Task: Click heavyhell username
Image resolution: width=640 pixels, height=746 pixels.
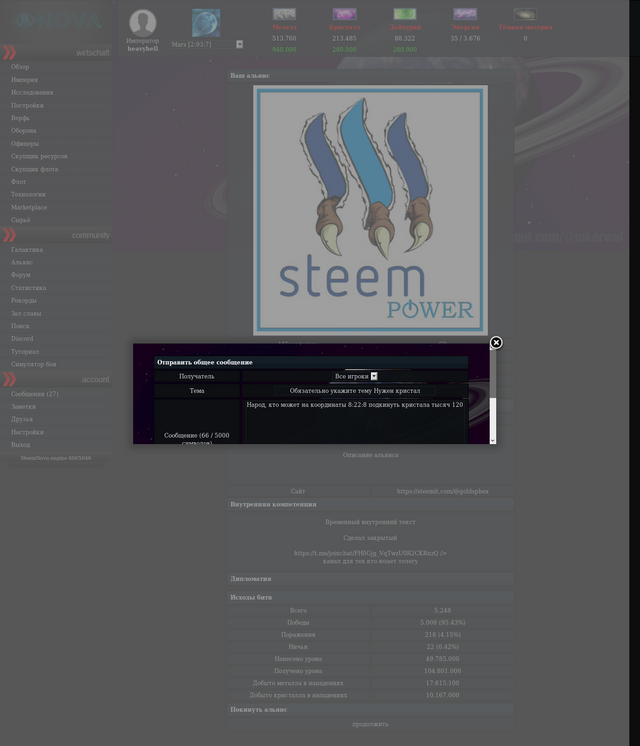Action: pyautogui.click(x=143, y=49)
